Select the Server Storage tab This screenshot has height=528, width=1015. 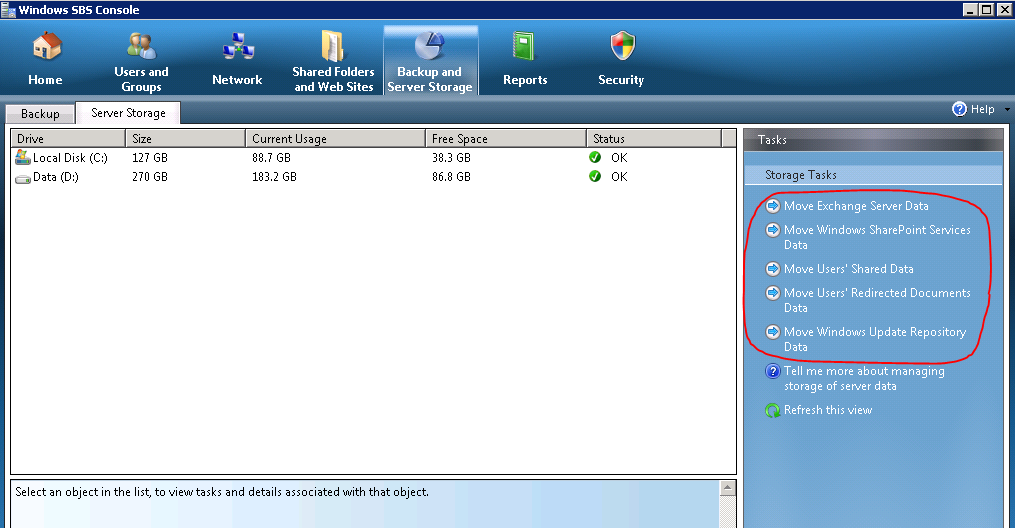pos(128,113)
